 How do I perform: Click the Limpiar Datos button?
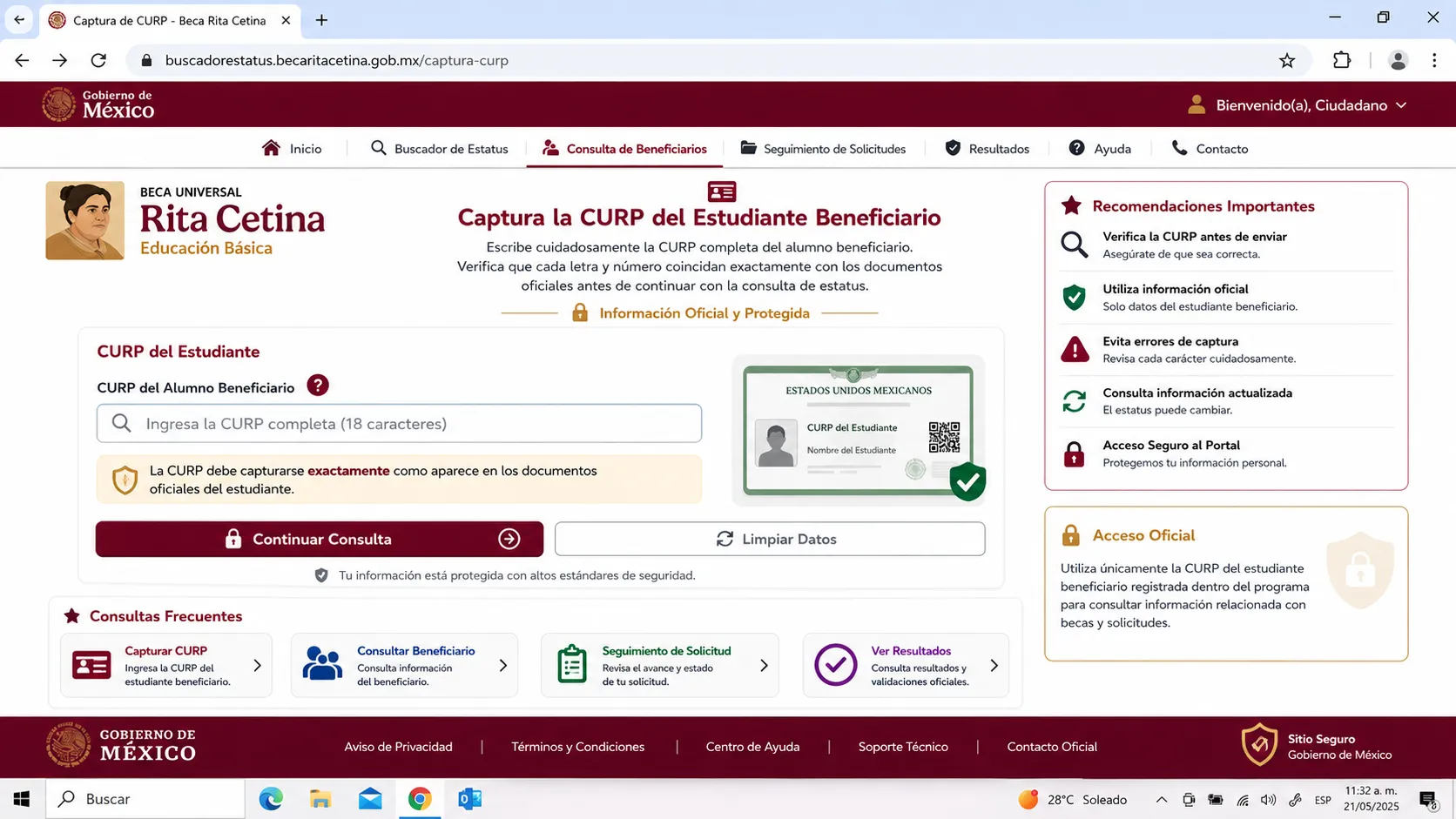click(x=770, y=539)
